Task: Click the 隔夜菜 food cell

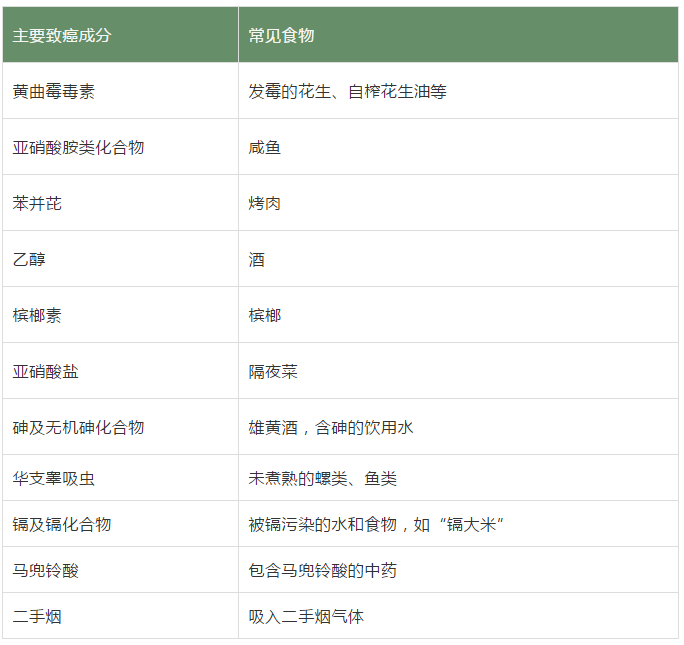Action: pos(273,371)
